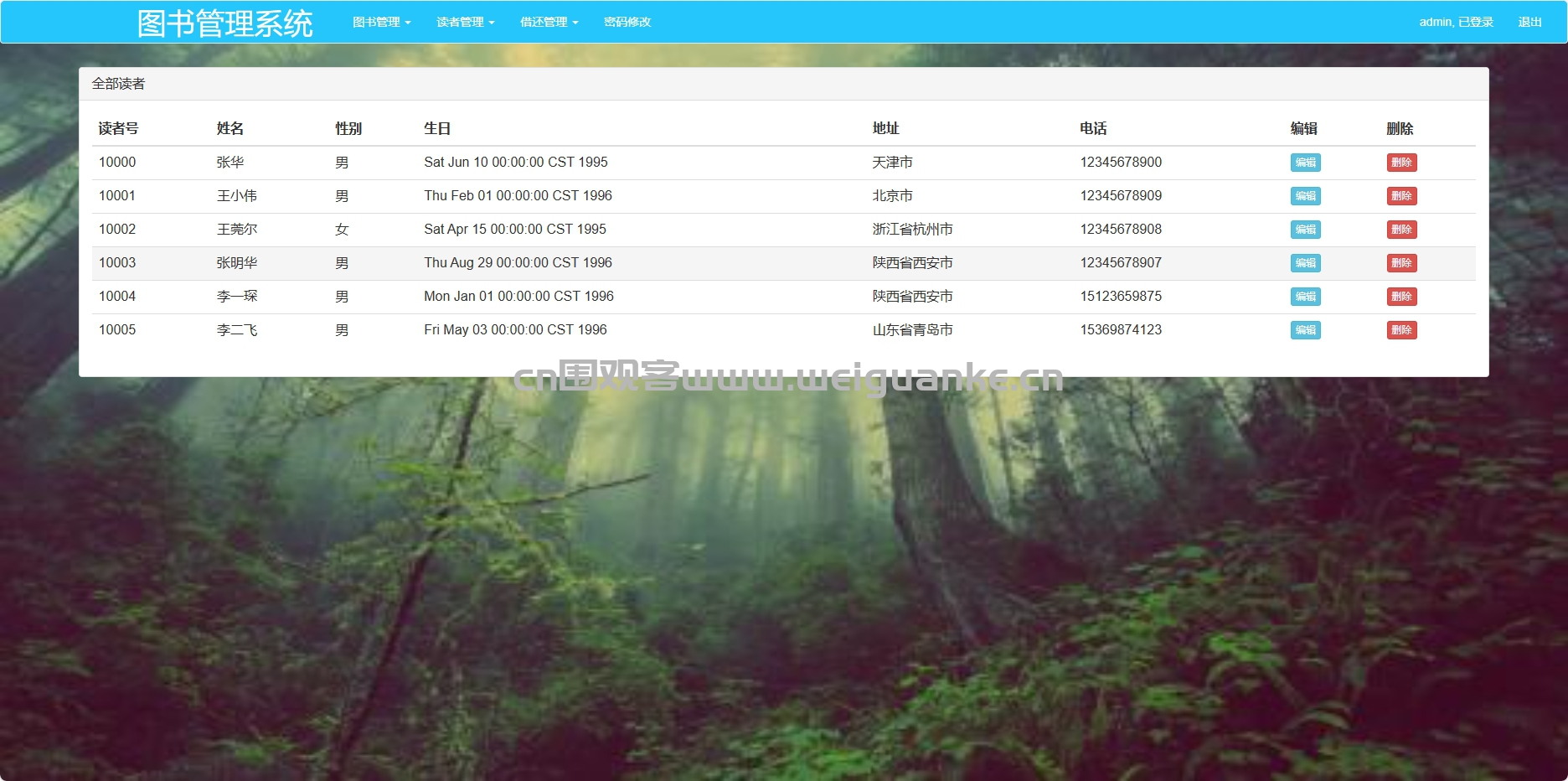Click the 读者号 column header
The height and width of the screenshot is (781, 1568).
[118, 128]
